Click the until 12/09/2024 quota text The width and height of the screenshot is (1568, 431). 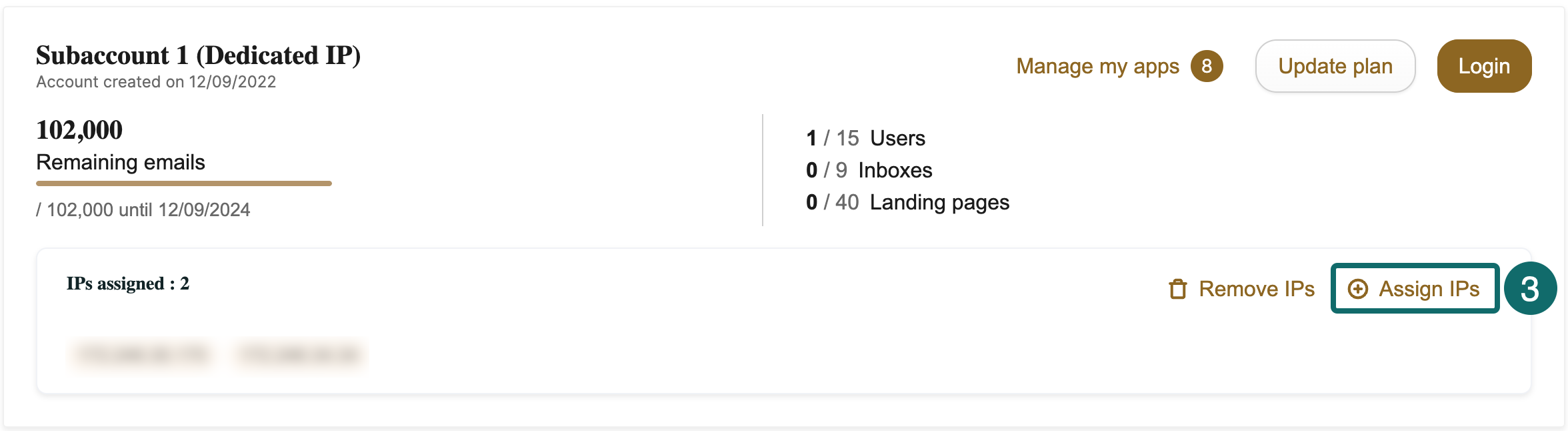tap(143, 210)
